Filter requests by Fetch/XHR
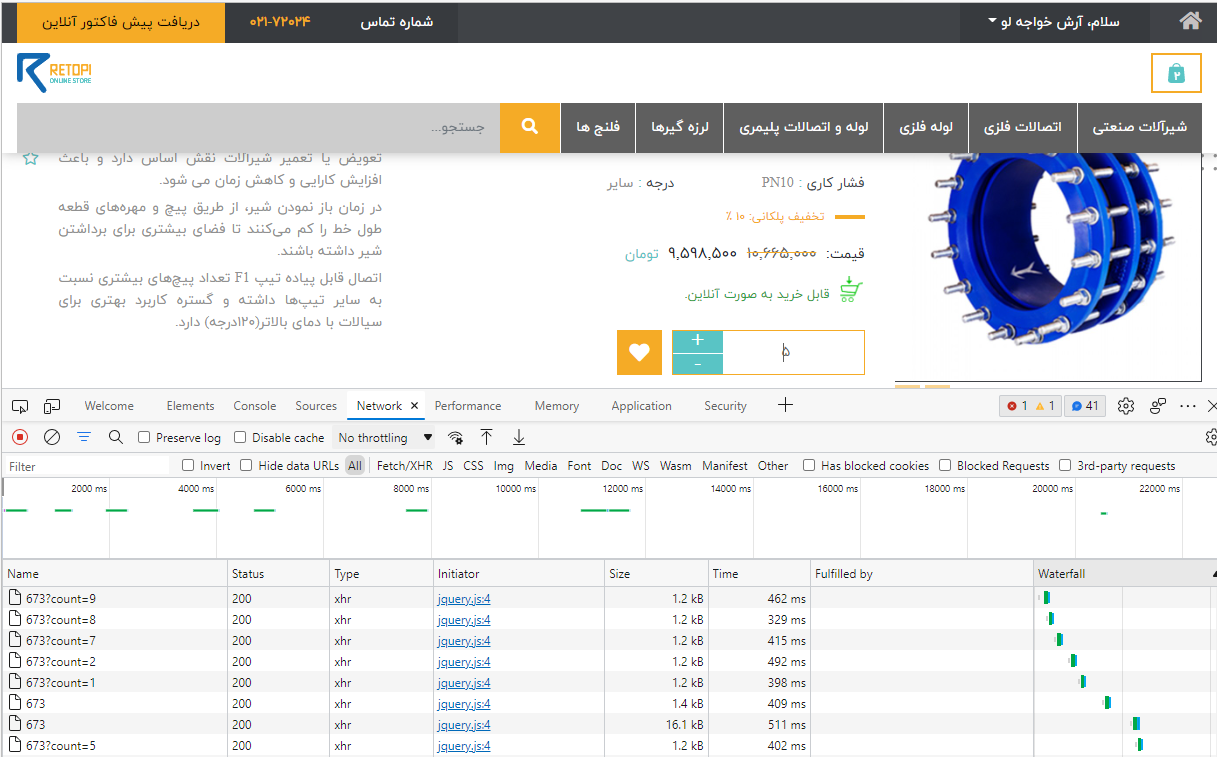This screenshot has width=1217, height=757. pos(406,465)
